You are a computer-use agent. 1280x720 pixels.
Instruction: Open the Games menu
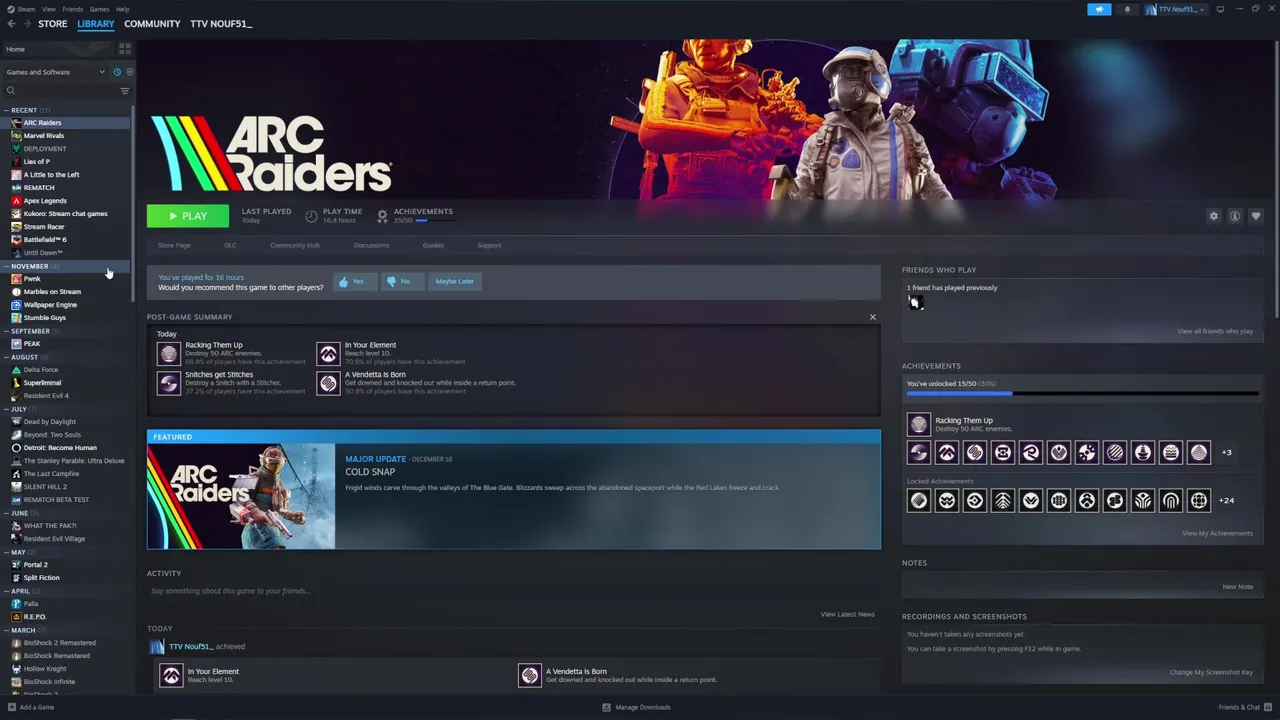click(99, 9)
